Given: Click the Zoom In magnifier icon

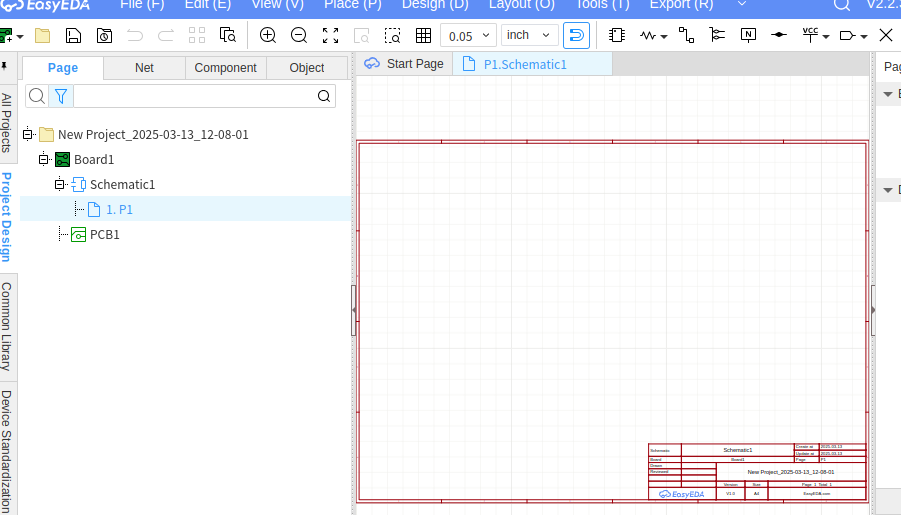Looking at the screenshot, I should 268,36.
